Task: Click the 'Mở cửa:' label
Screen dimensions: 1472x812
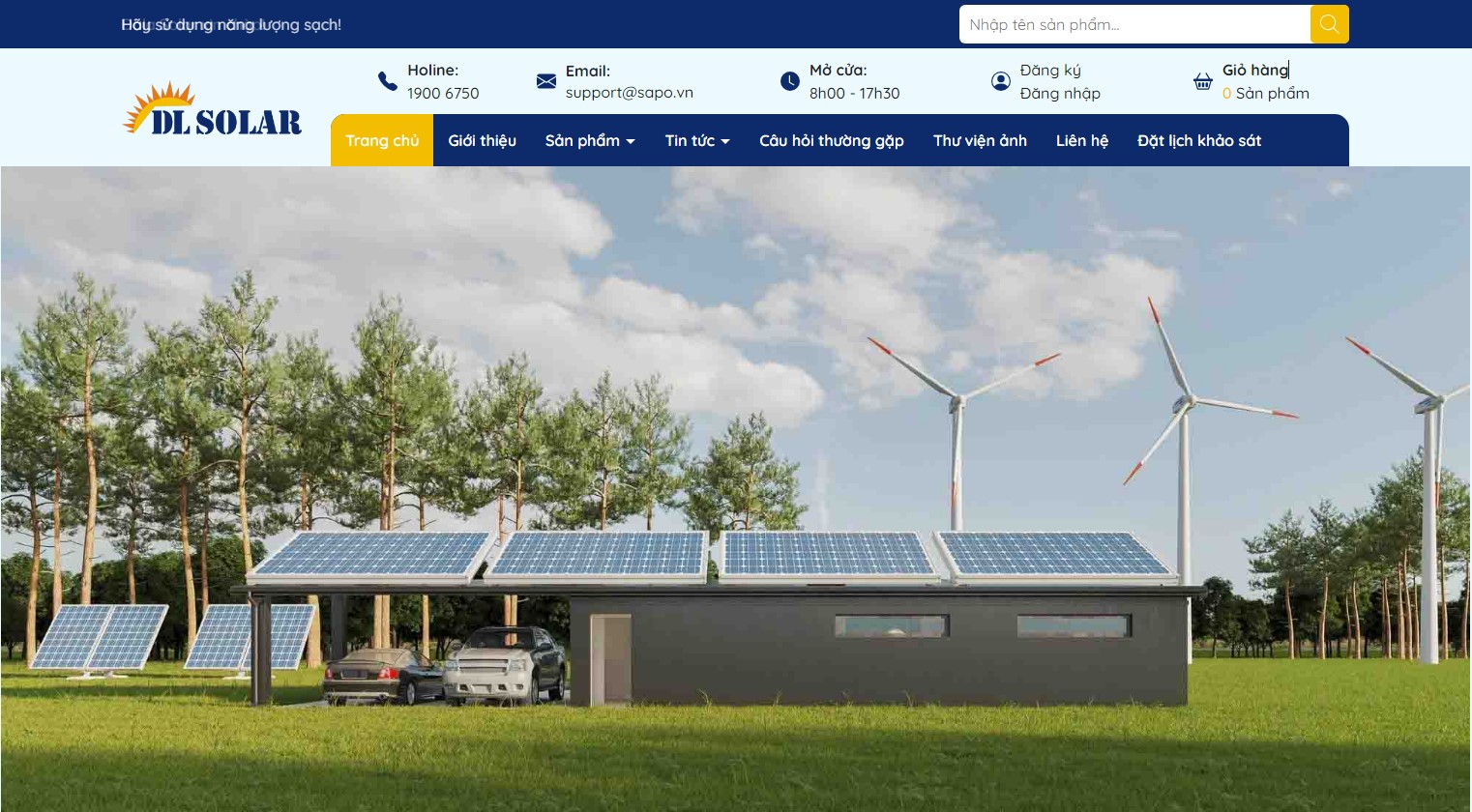Action: (x=839, y=70)
